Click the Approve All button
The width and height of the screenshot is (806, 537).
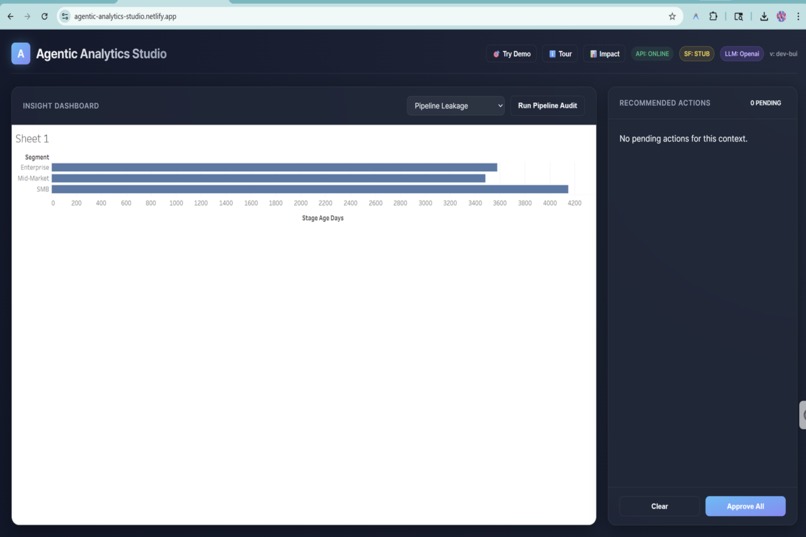(x=745, y=506)
